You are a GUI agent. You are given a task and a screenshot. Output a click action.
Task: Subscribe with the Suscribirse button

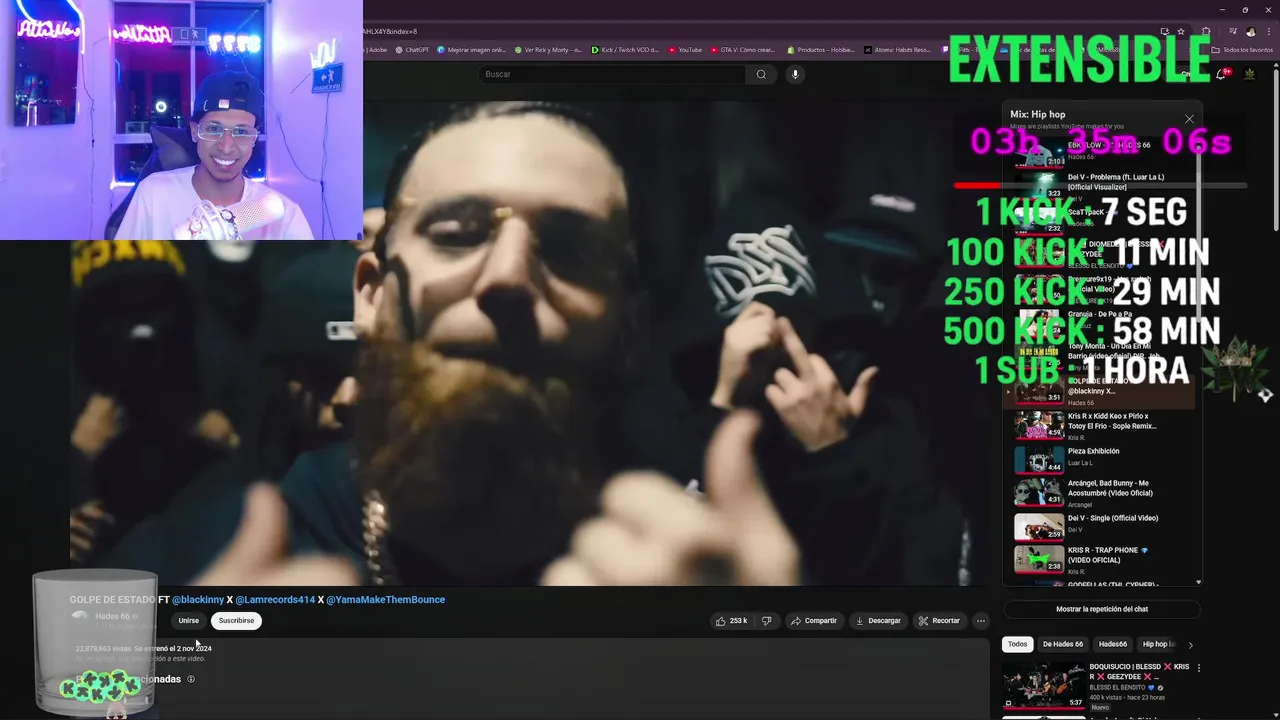pos(236,621)
